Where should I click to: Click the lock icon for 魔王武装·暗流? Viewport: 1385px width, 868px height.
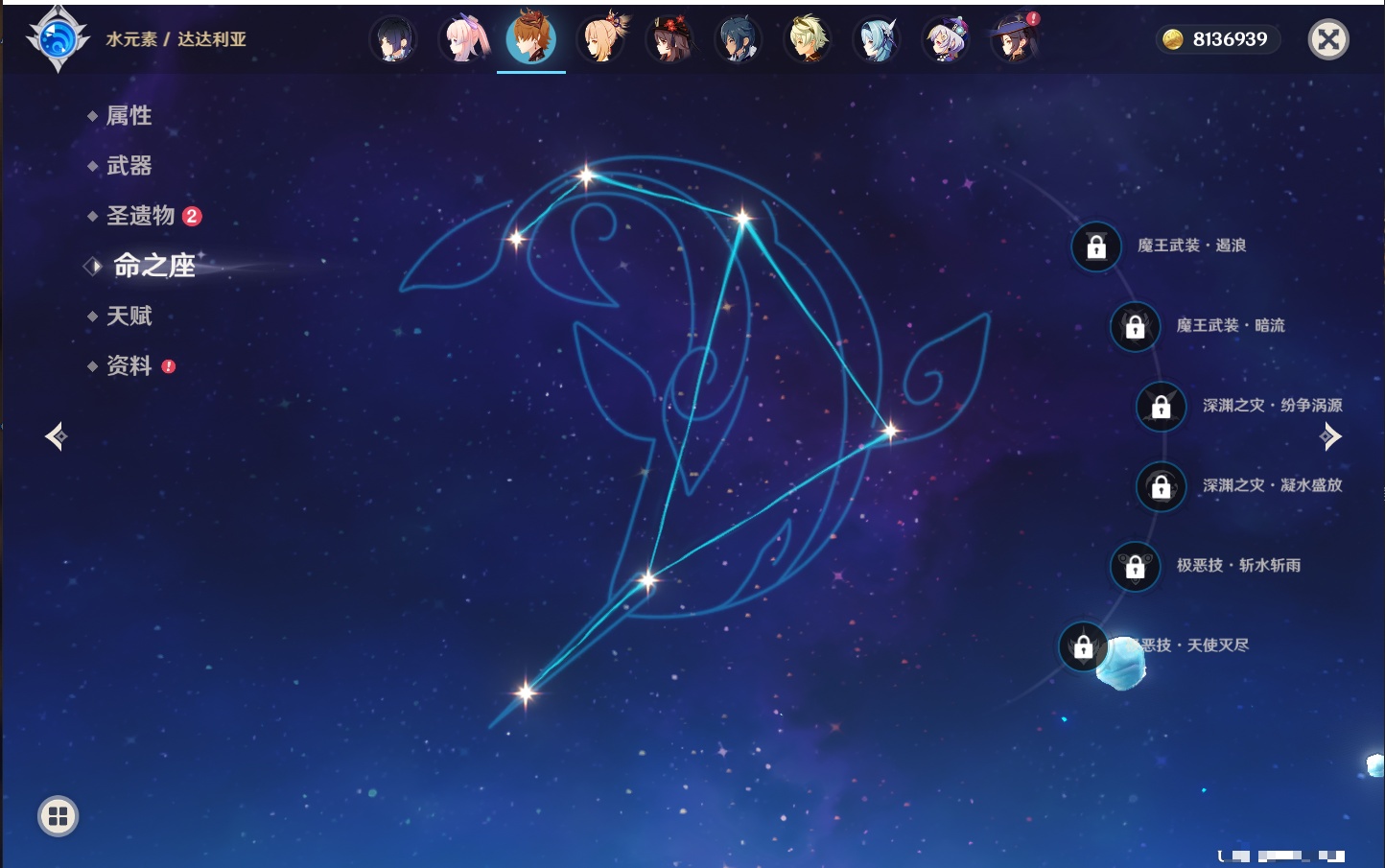coord(1135,326)
